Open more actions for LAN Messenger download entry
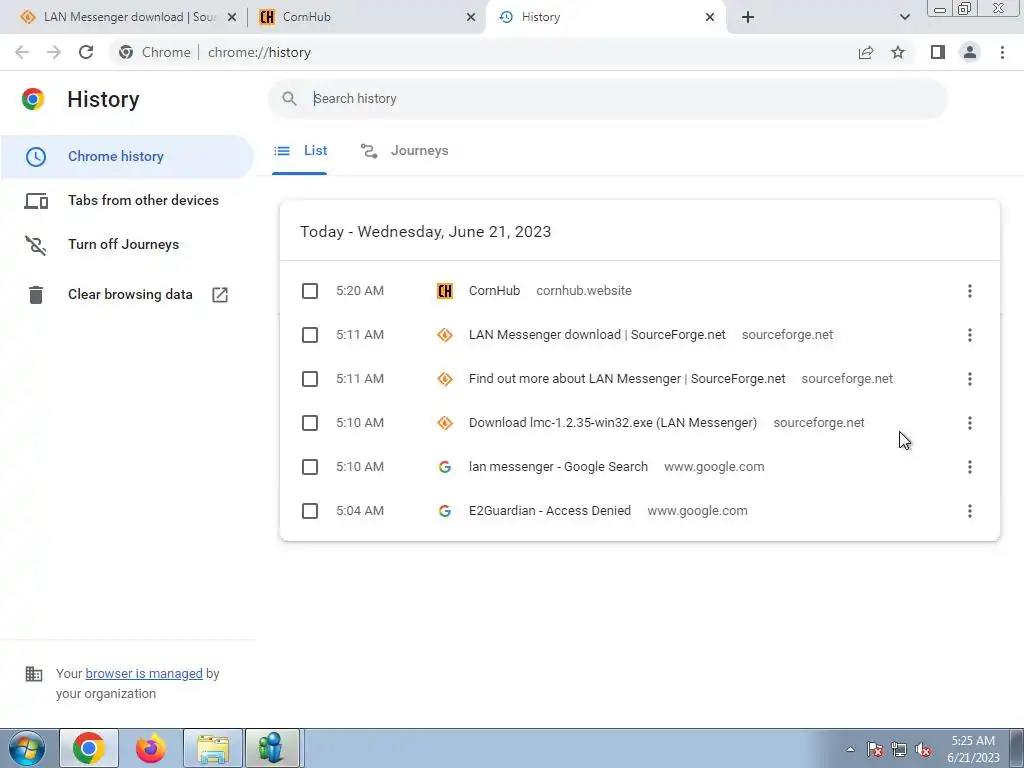This screenshot has height=768, width=1024. coord(970,335)
